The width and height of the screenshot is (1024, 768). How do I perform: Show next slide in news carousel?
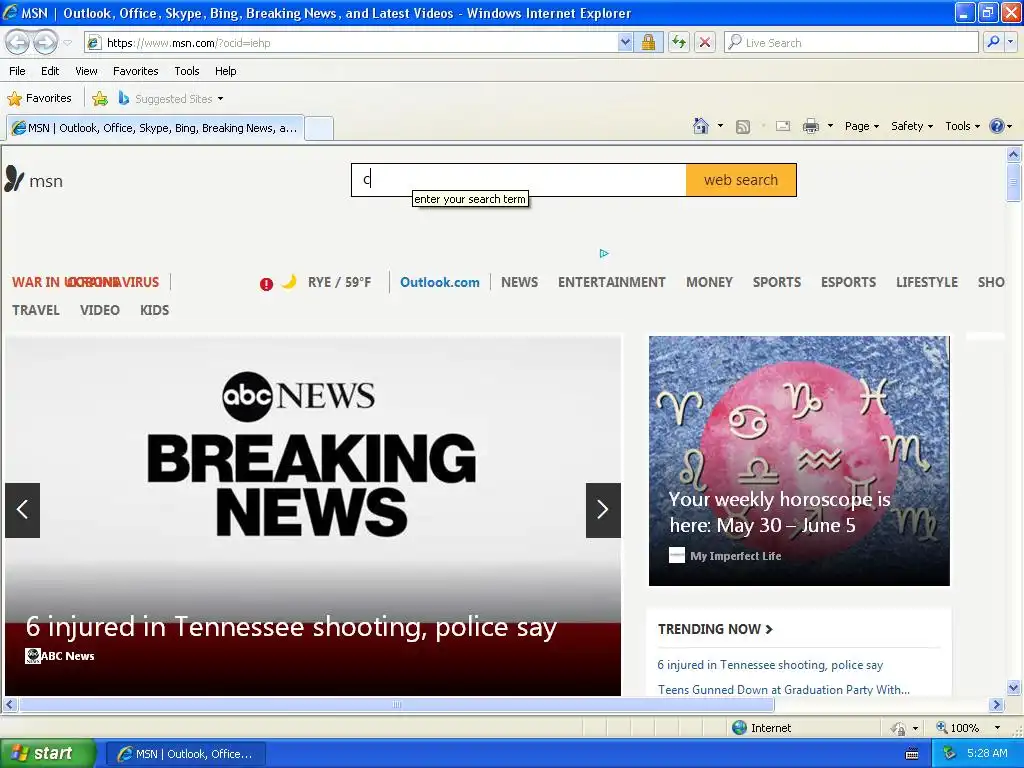[x=603, y=510]
